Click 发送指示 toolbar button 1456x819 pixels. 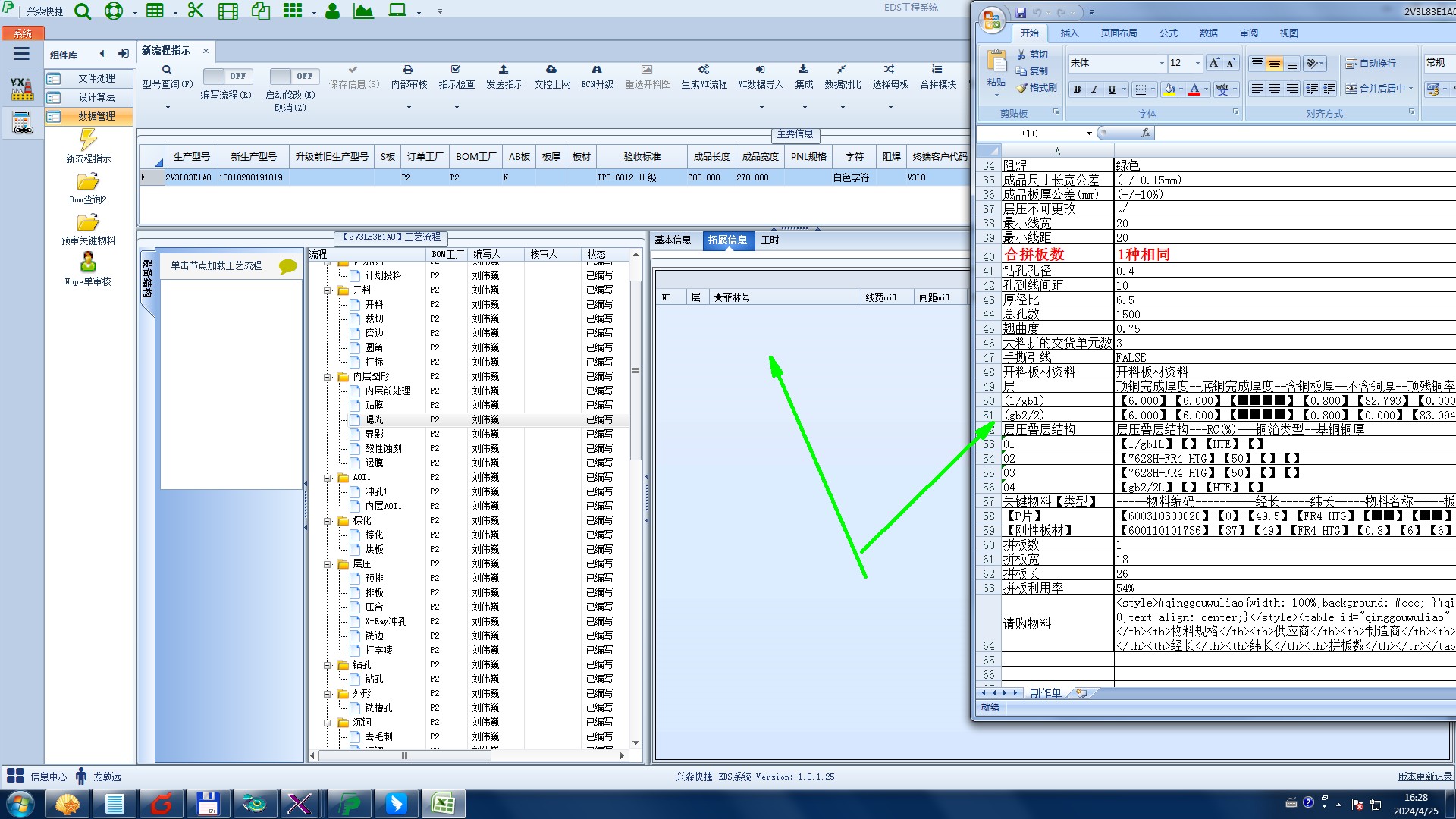(x=504, y=77)
